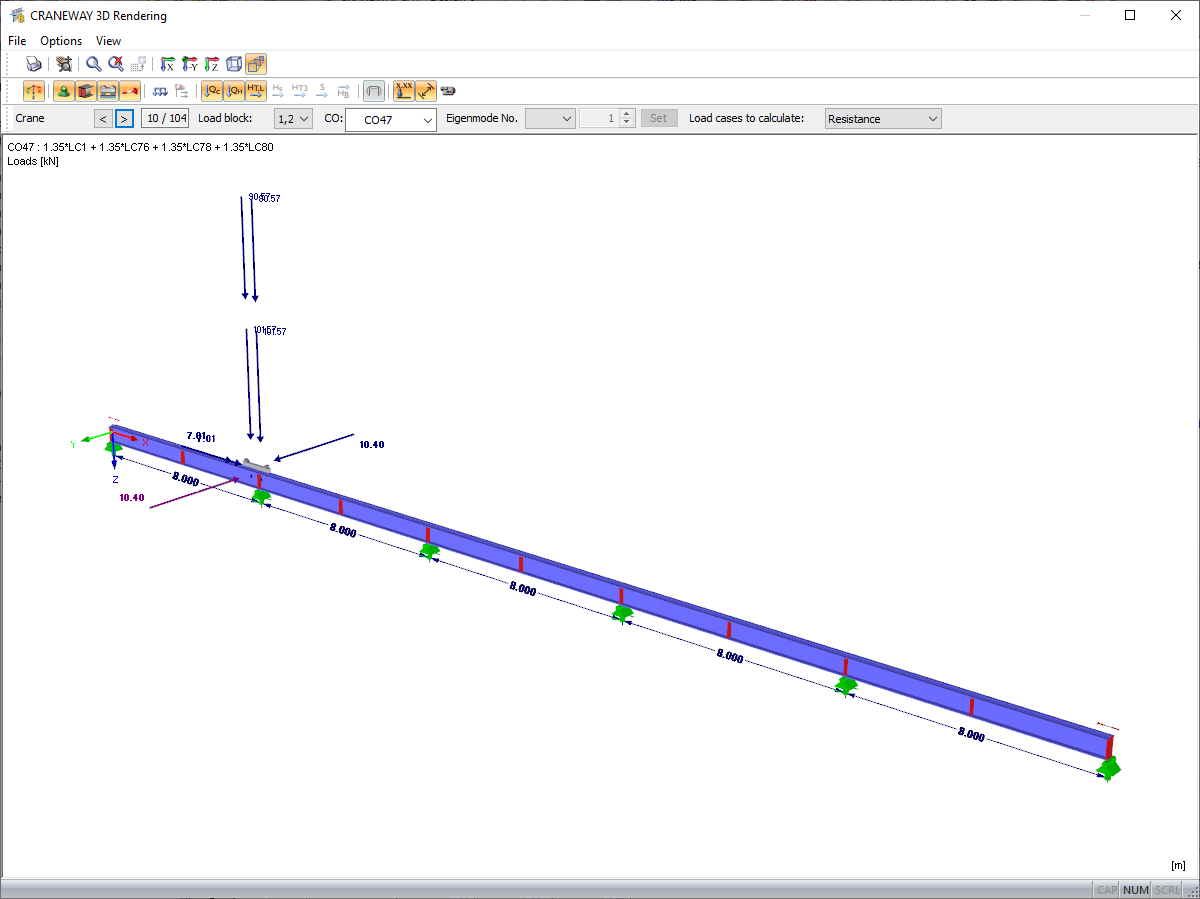1200x899 pixels.
Task: Toggle solid rendering display mode
Action: [255, 64]
